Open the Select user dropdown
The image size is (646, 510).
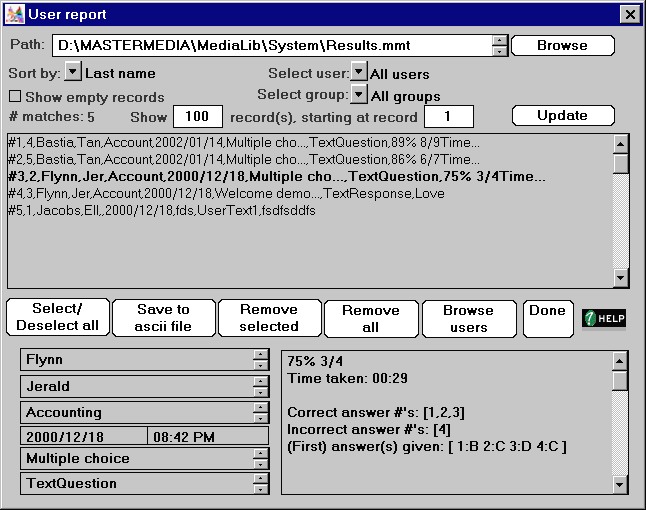pos(358,72)
